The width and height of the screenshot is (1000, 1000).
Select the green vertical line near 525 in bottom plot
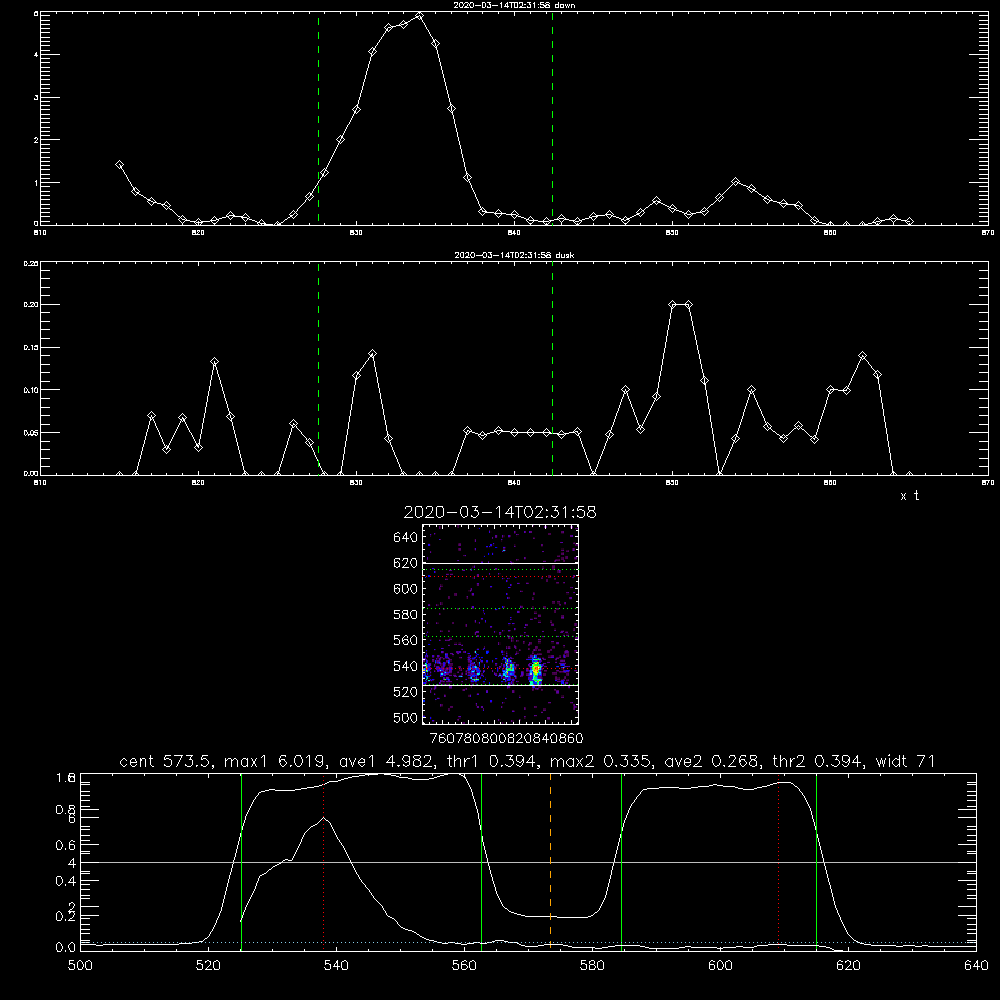pos(241,862)
